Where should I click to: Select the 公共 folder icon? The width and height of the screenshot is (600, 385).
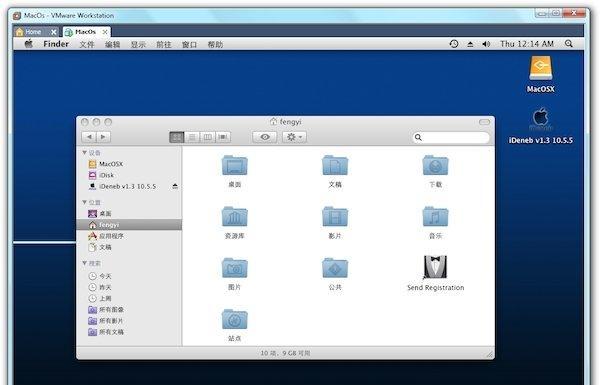tap(335, 268)
